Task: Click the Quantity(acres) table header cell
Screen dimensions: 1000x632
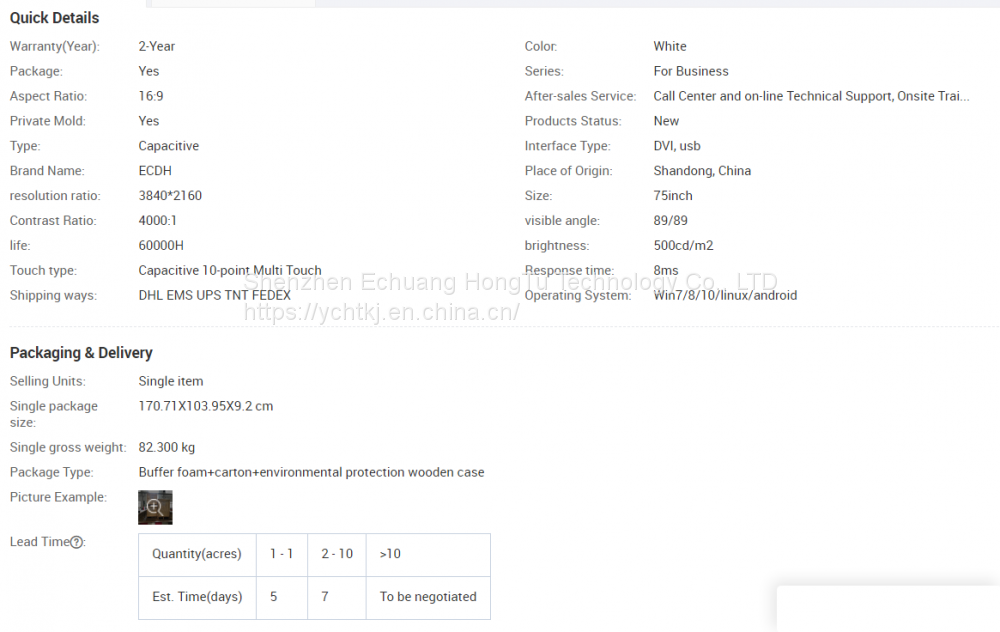Action: point(197,554)
